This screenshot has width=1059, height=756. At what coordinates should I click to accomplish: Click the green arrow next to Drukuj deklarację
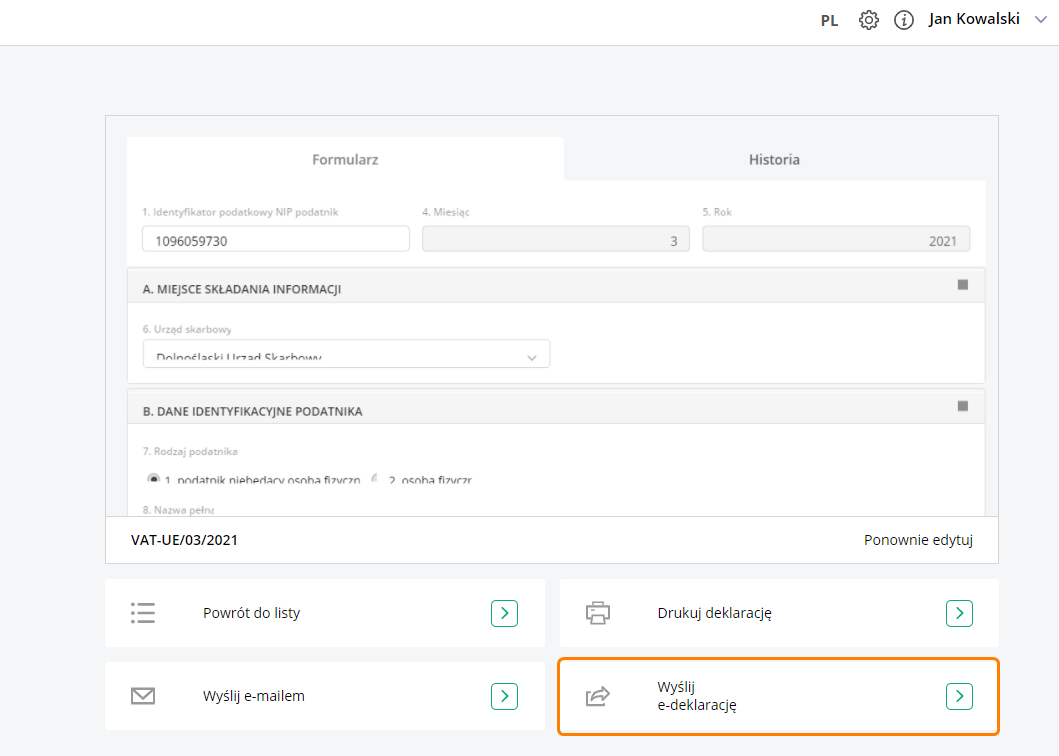(x=959, y=613)
